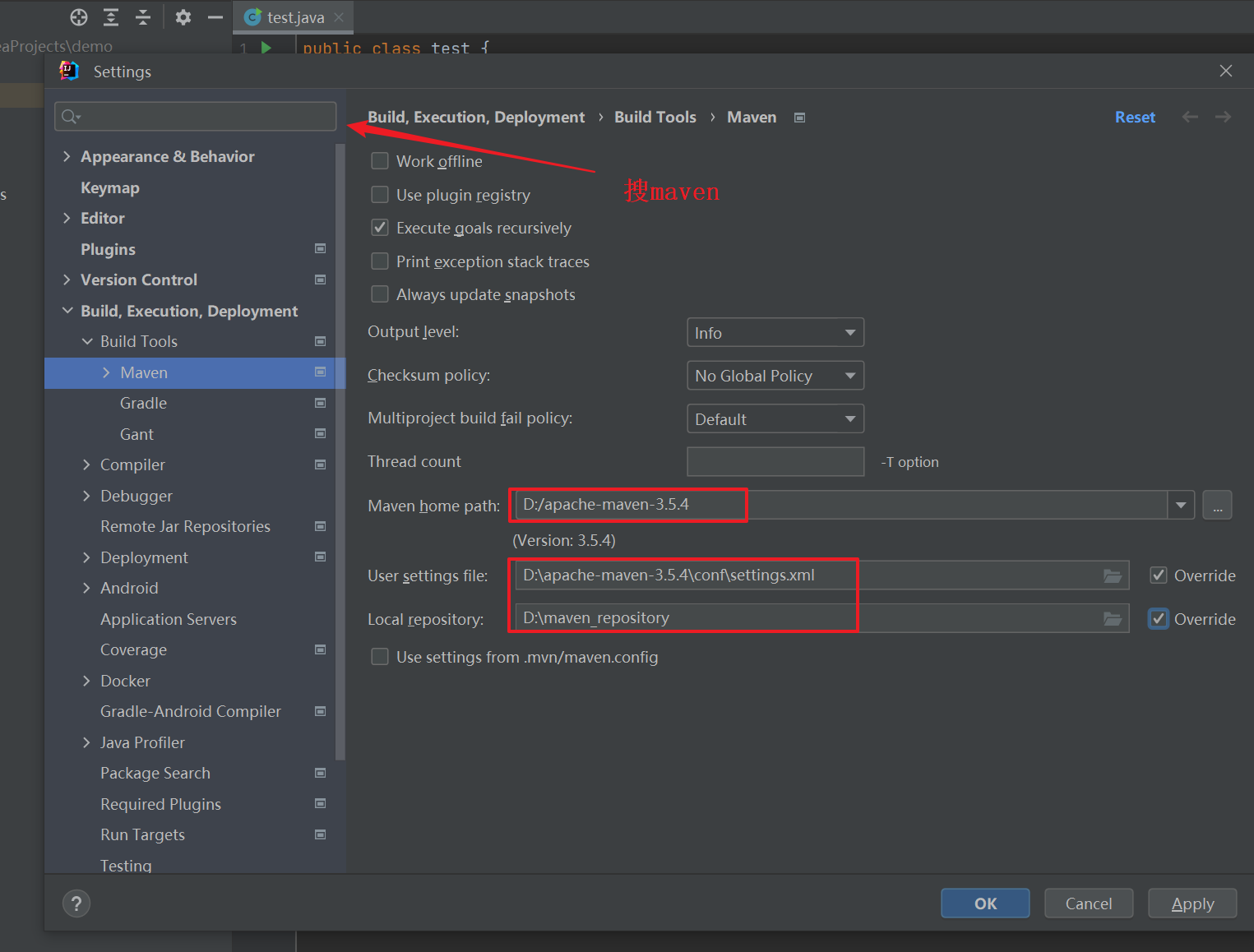Click the Thread count input field
Image resolution: width=1254 pixels, height=952 pixels.
tap(775, 461)
